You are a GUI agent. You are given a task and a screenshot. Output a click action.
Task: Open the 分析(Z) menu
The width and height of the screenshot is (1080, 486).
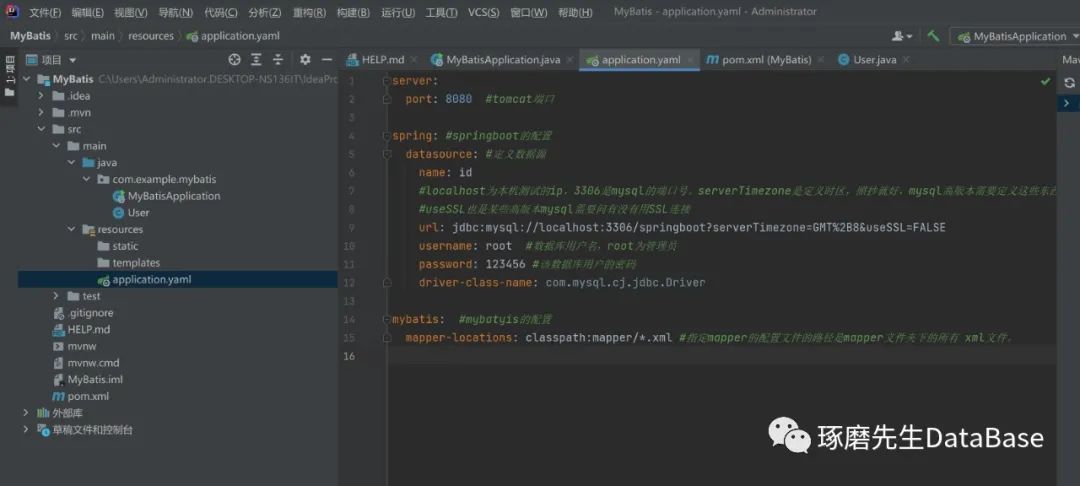265,12
